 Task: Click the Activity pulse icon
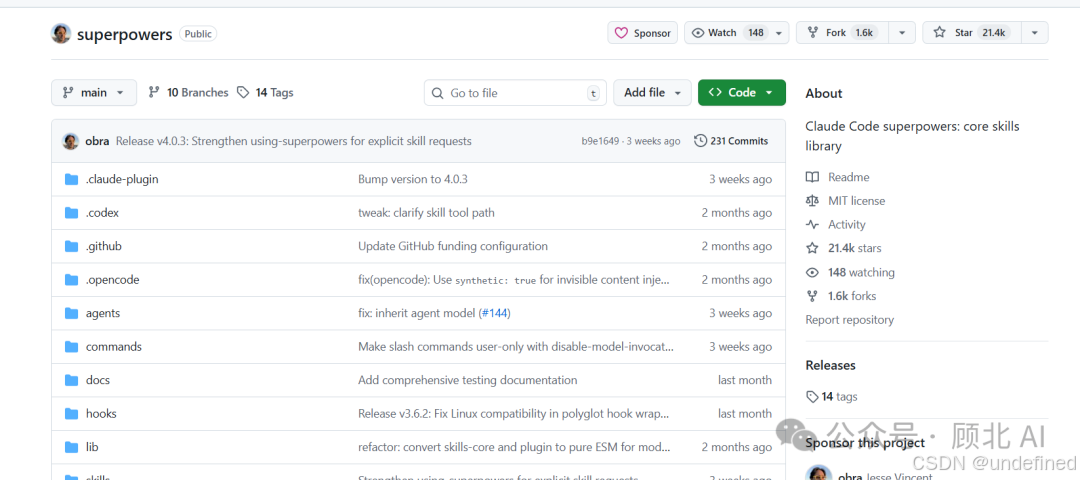point(813,225)
